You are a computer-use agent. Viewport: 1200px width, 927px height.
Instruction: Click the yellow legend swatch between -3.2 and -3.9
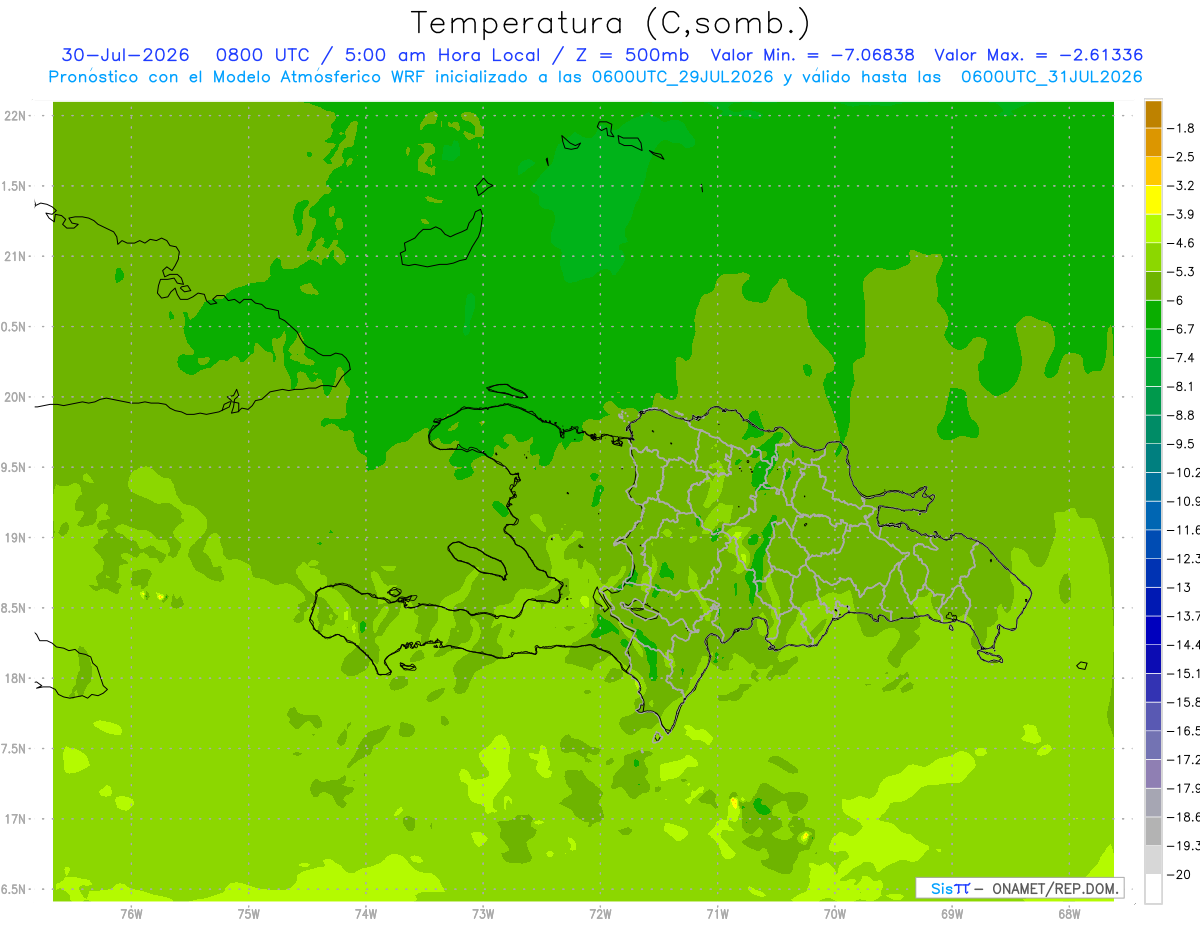pyautogui.click(x=1153, y=200)
